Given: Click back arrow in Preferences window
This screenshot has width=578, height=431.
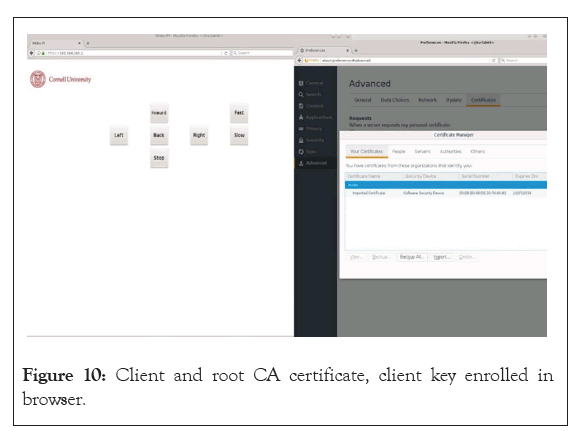Looking at the screenshot, I should click(299, 60).
